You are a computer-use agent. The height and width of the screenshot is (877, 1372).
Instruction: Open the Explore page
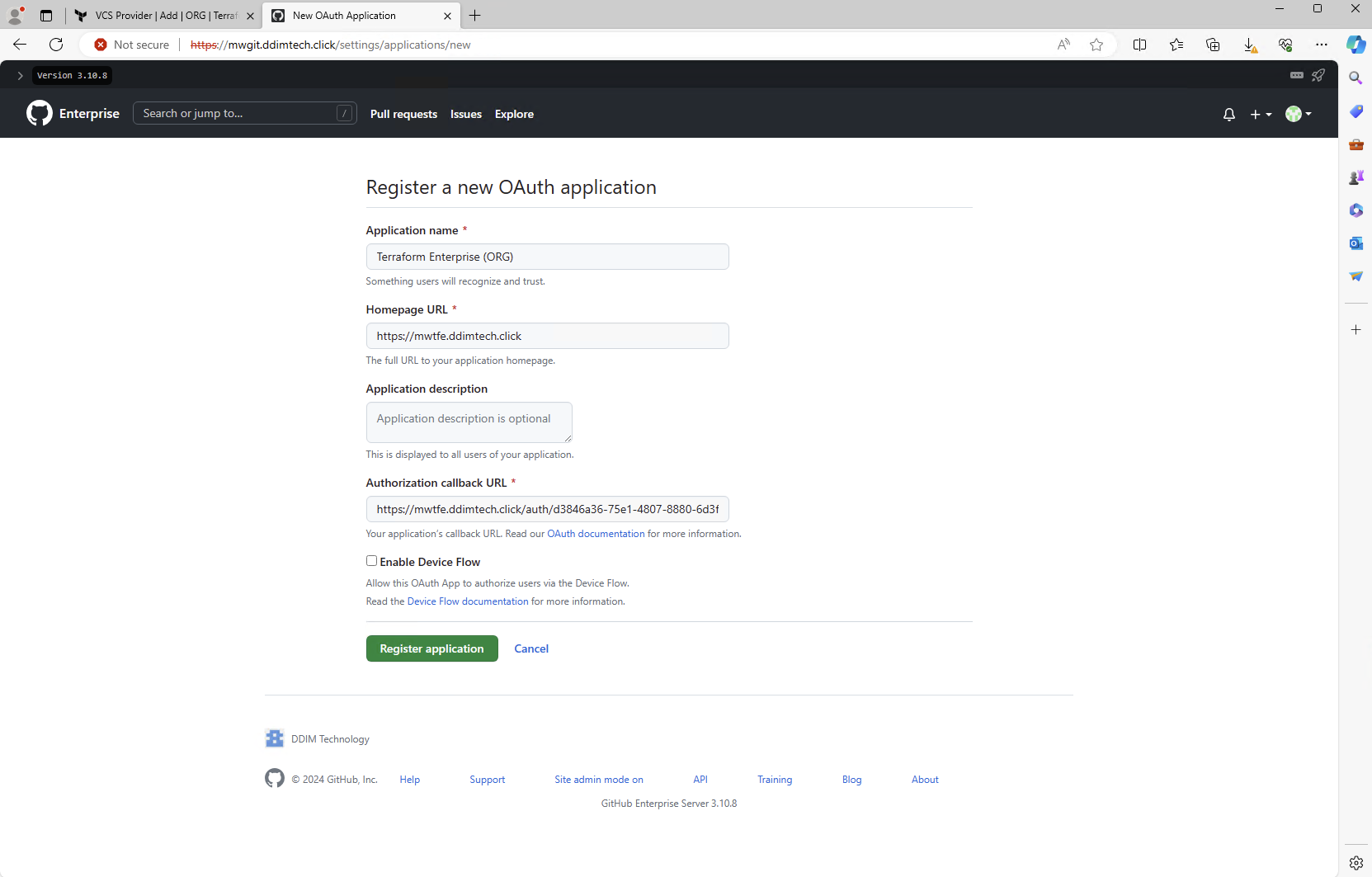[x=514, y=115]
